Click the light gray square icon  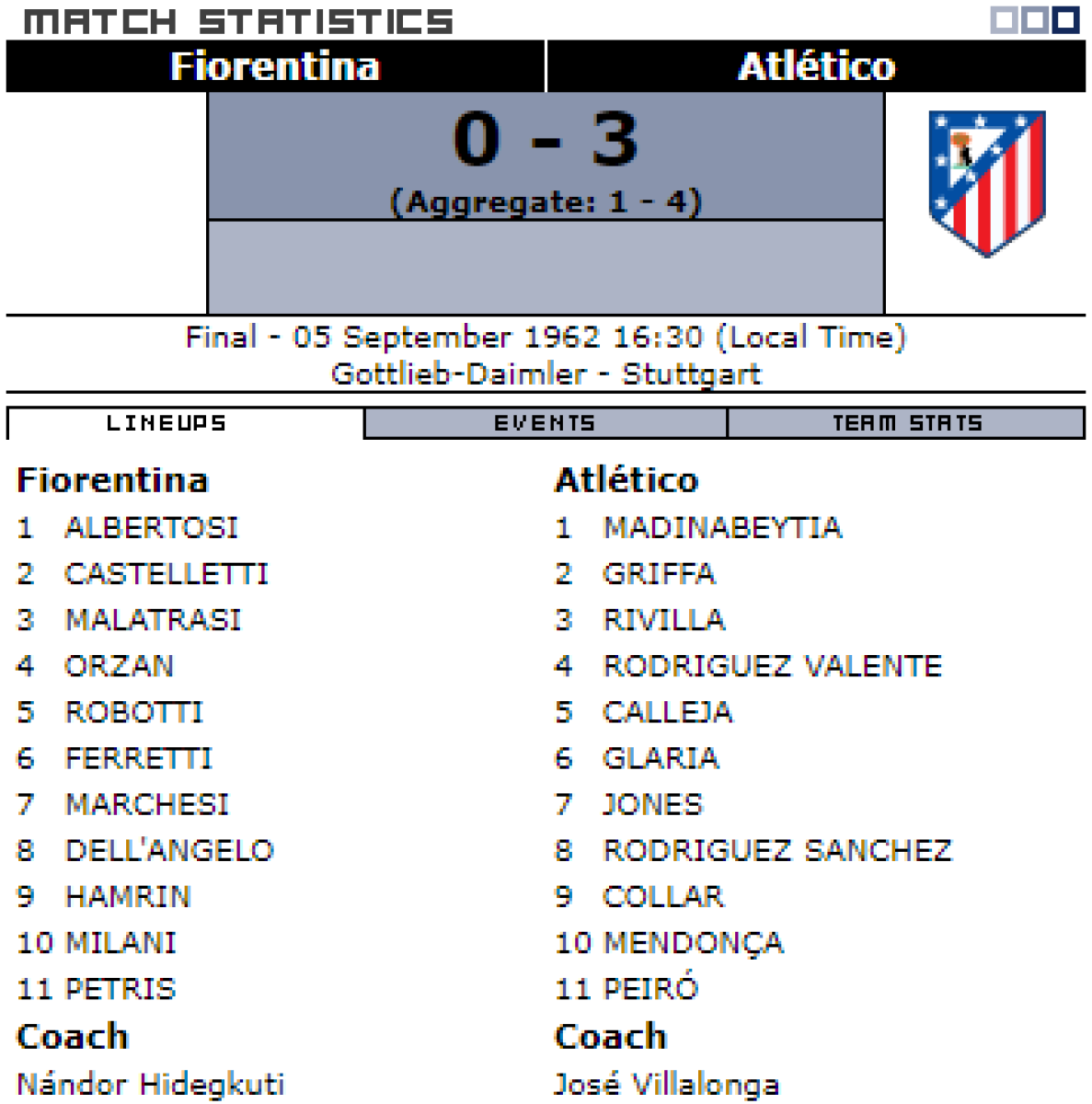(x=1004, y=19)
